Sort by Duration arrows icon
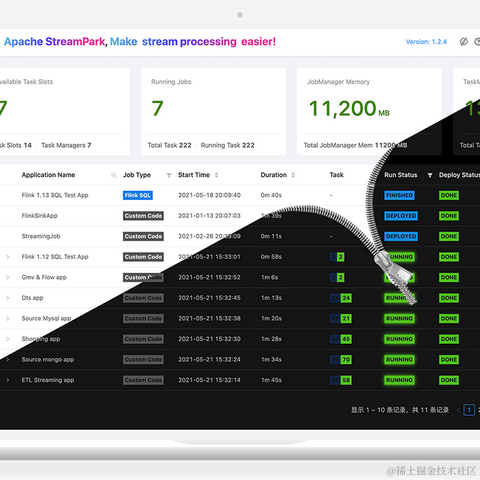 (293, 175)
